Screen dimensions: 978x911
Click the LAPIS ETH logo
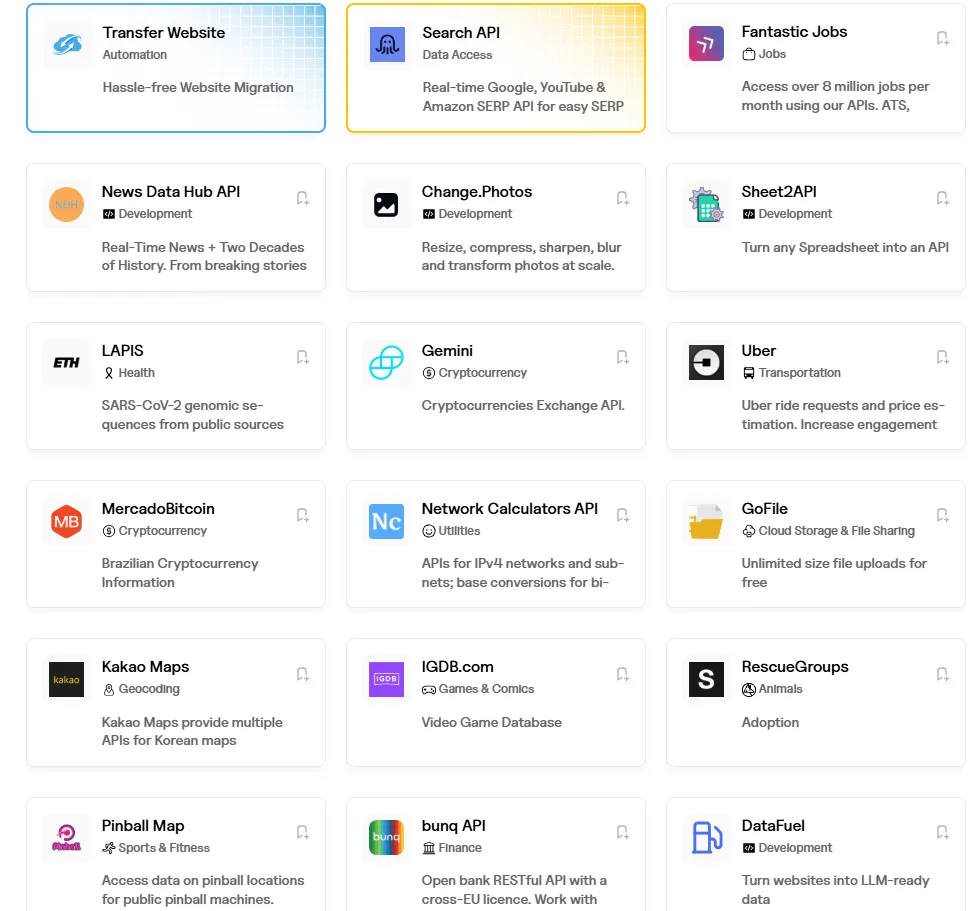(67, 362)
